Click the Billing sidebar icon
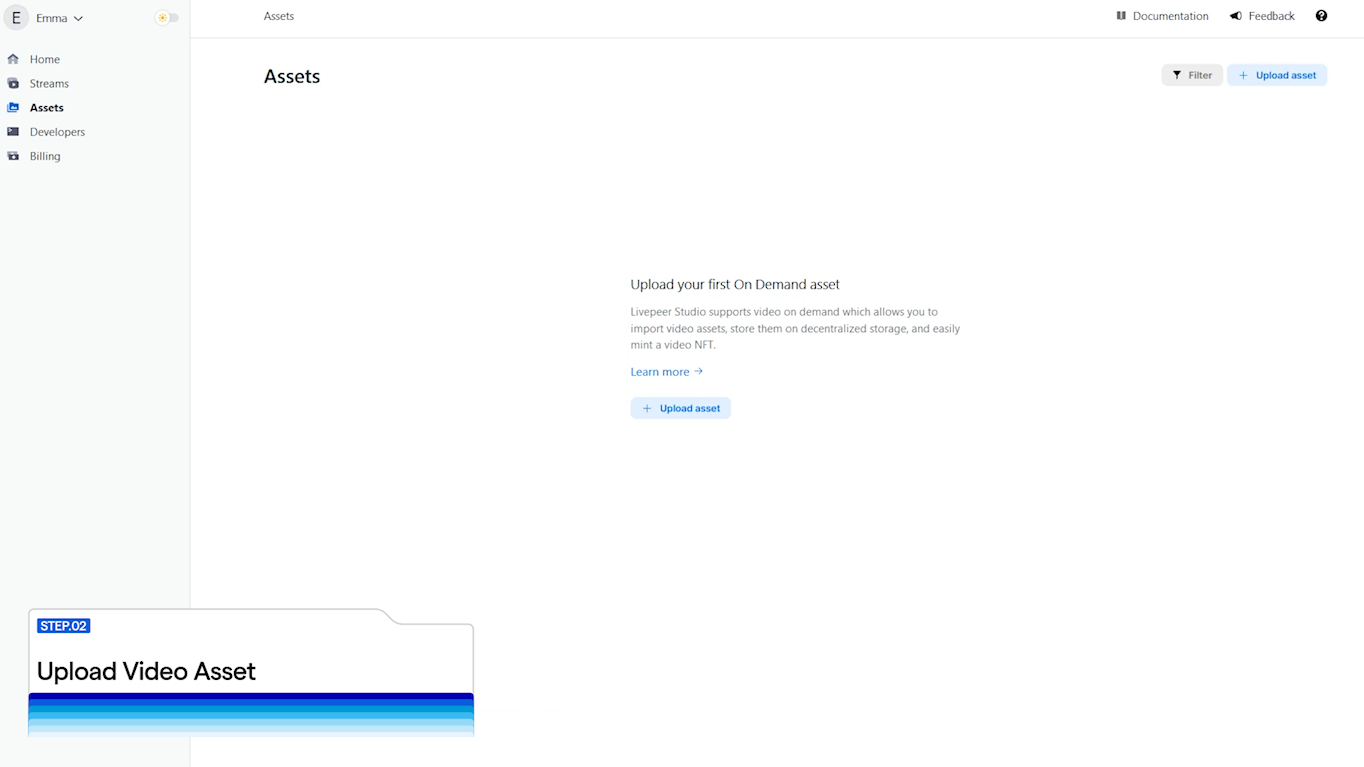Image resolution: width=1364 pixels, height=767 pixels. pyautogui.click(x=13, y=156)
